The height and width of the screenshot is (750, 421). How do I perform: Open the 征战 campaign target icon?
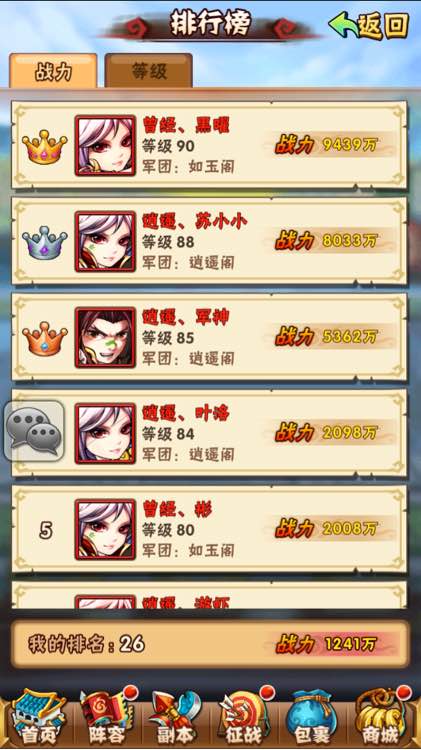click(244, 717)
